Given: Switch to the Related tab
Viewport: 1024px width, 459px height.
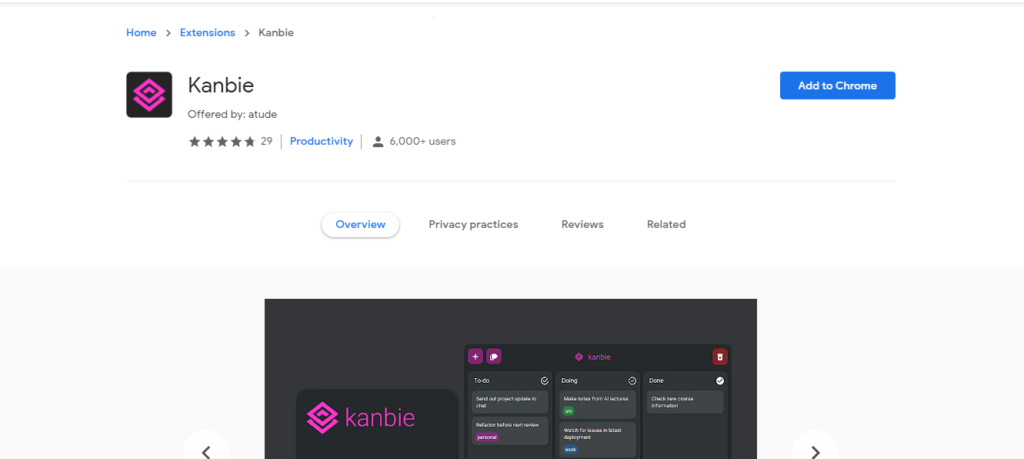Looking at the screenshot, I should point(666,225).
